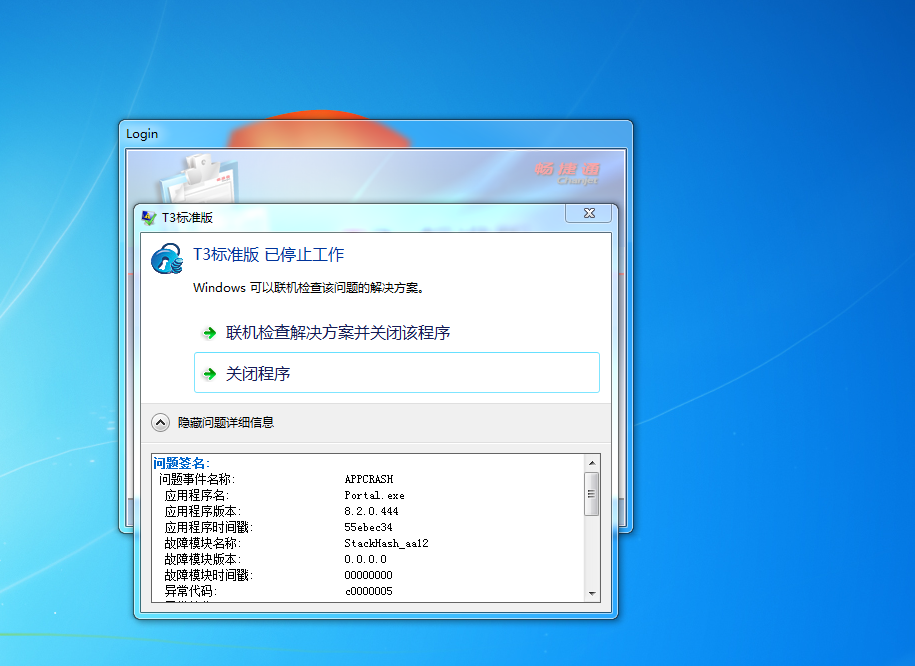The width and height of the screenshot is (915, 666).
Task: Click the Portal.exe value
Action: [x=374, y=495]
